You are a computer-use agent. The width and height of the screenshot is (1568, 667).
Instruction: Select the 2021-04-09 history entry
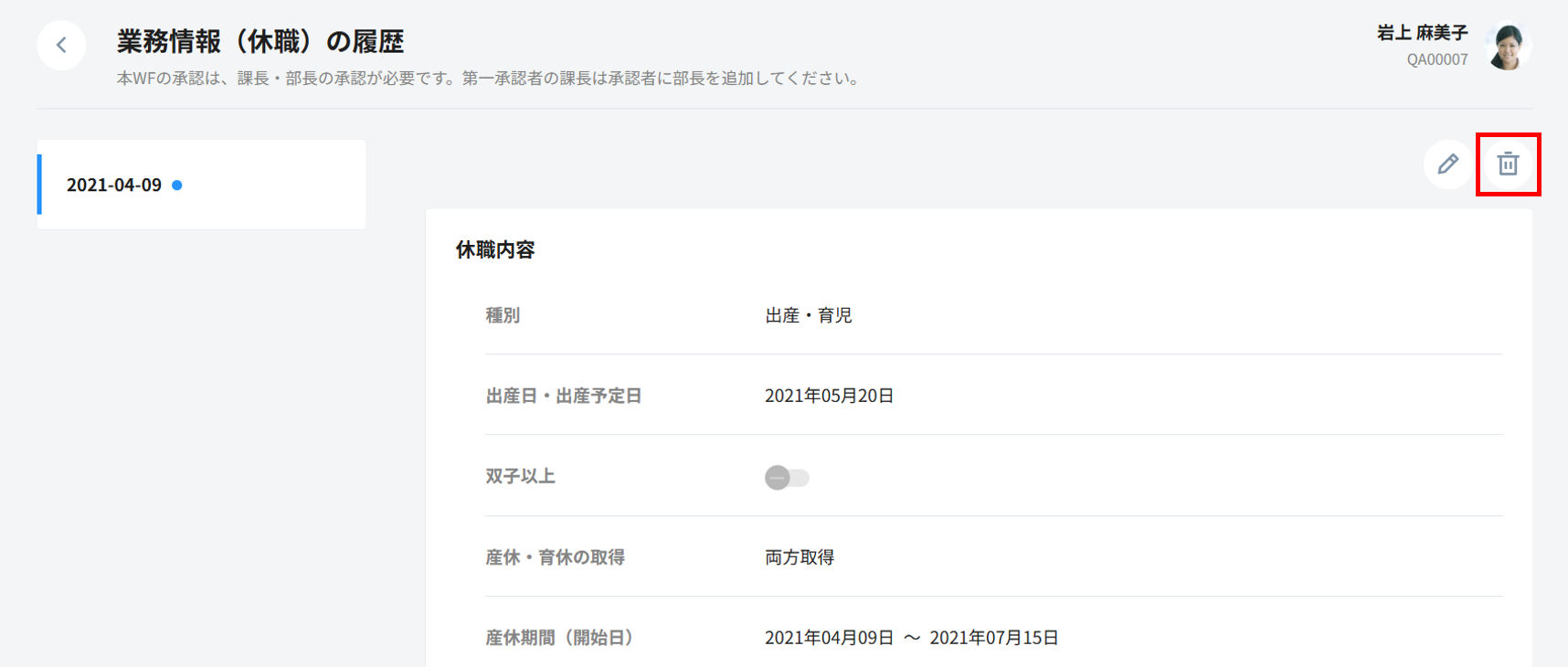coord(114,185)
